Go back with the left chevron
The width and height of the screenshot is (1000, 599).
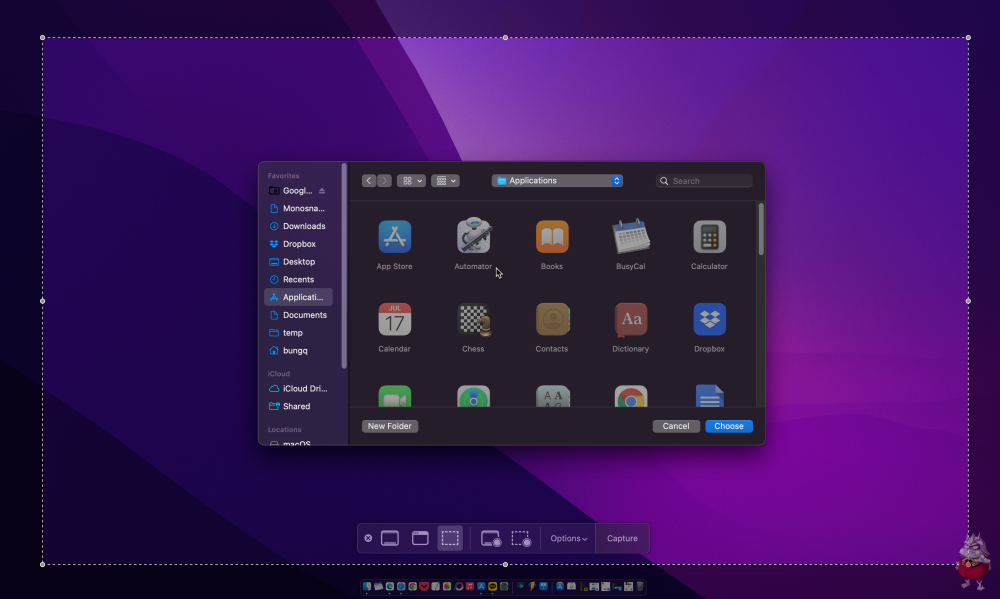coord(369,181)
